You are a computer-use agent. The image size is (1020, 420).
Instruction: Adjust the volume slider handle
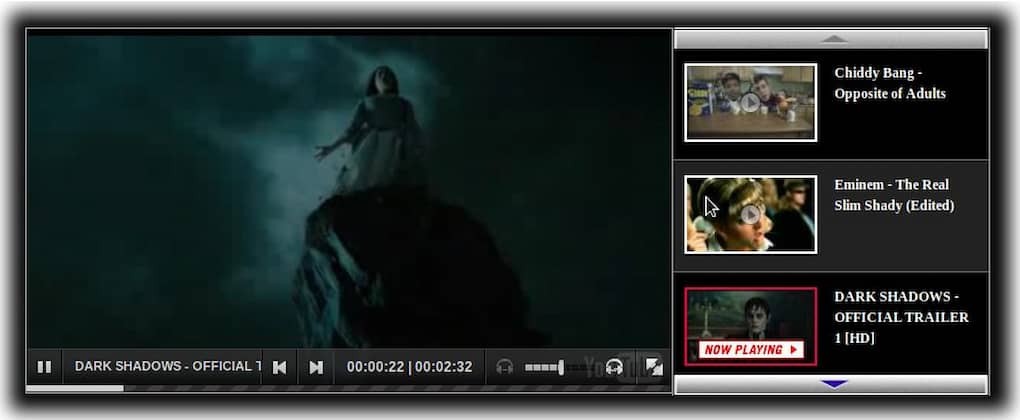(x=561, y=367)
